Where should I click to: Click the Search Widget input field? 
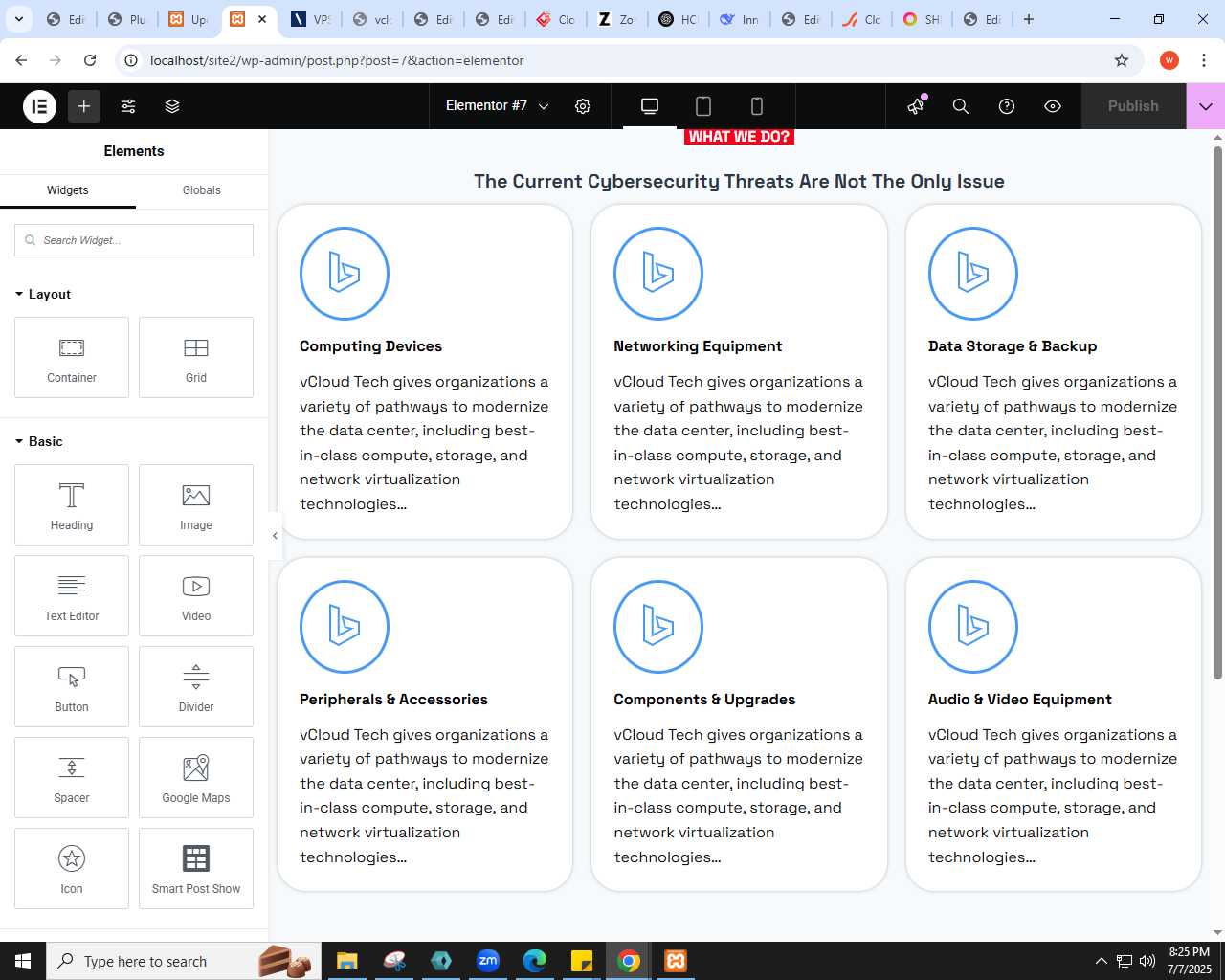[x=134, y=240]
